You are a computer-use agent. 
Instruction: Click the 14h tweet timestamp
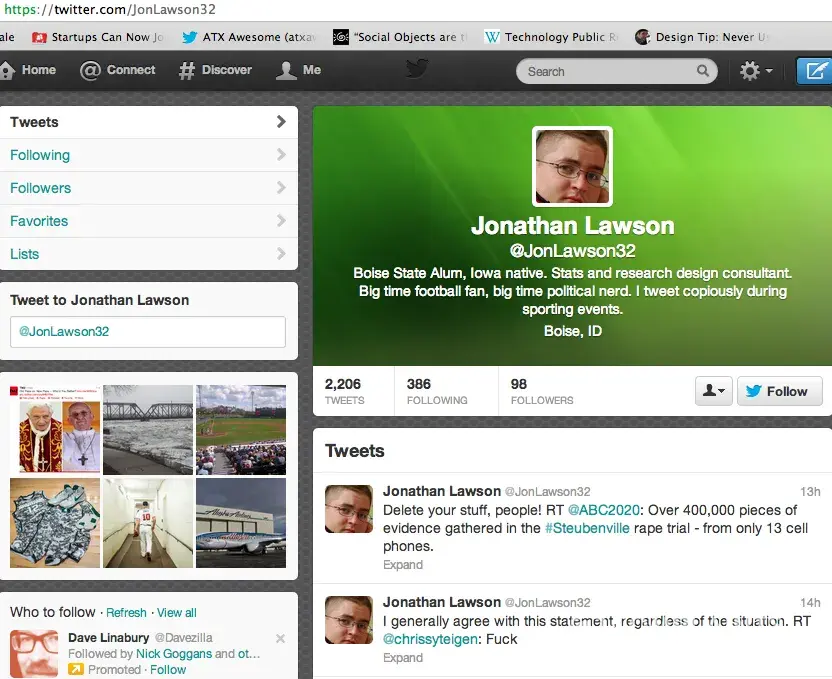(x=810, y=603)
